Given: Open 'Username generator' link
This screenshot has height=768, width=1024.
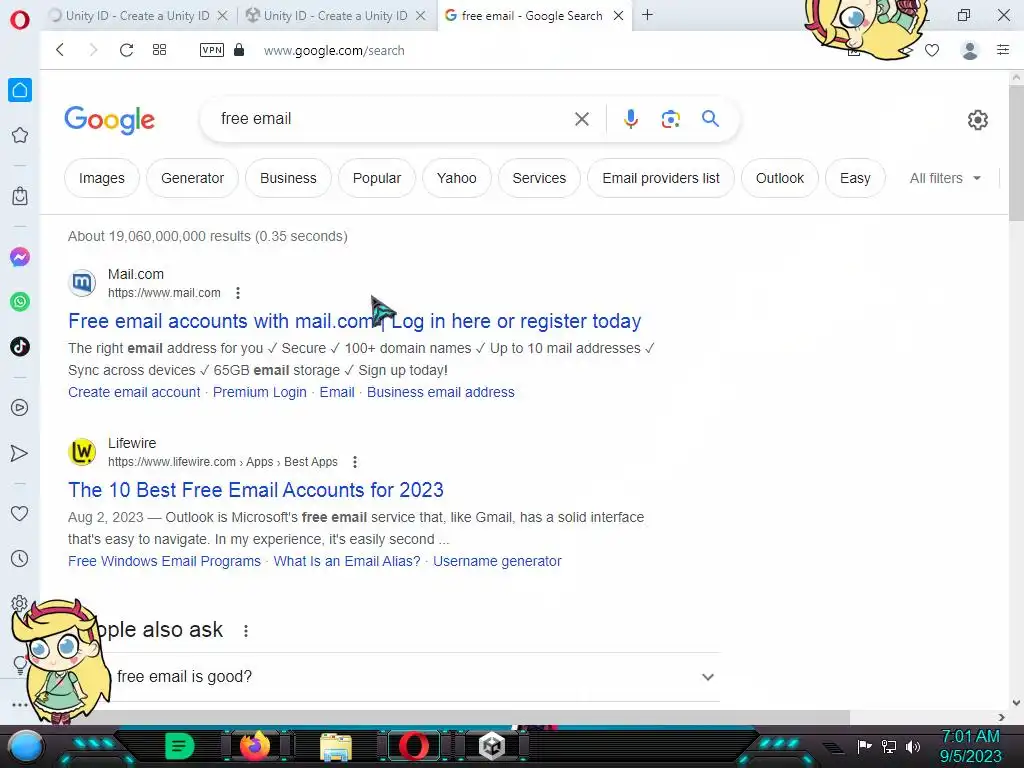Looking at the screenshot, I should click(x=497, y=562).
